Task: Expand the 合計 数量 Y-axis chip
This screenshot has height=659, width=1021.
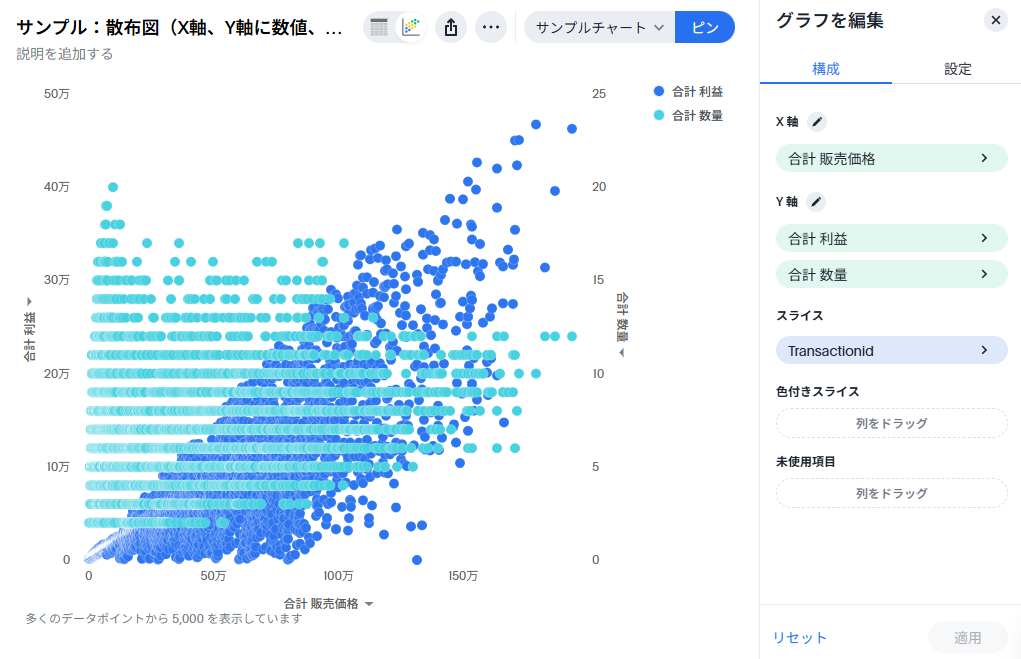Action: 891,274
